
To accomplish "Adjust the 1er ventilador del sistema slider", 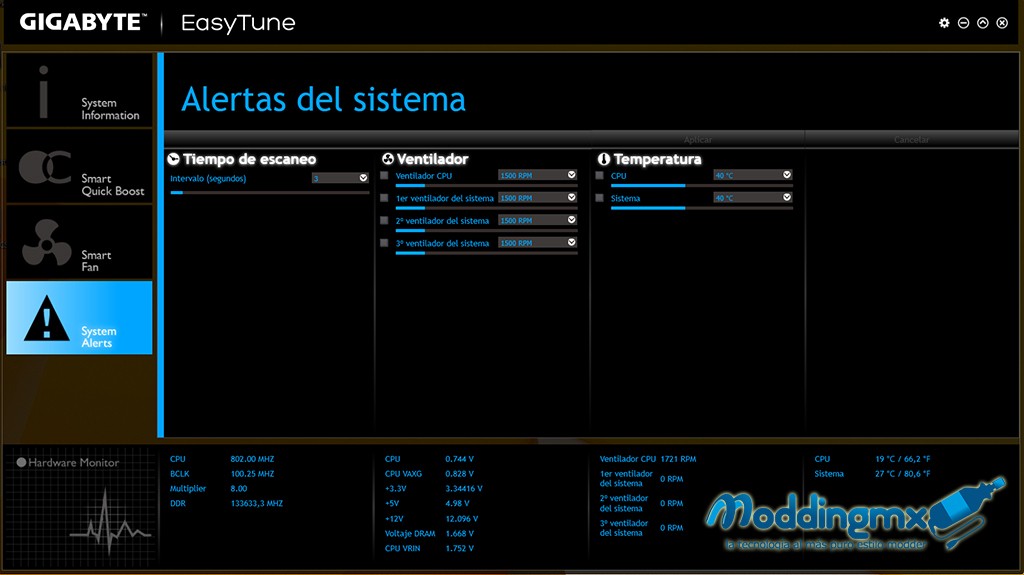I will [x=487, y=208].
